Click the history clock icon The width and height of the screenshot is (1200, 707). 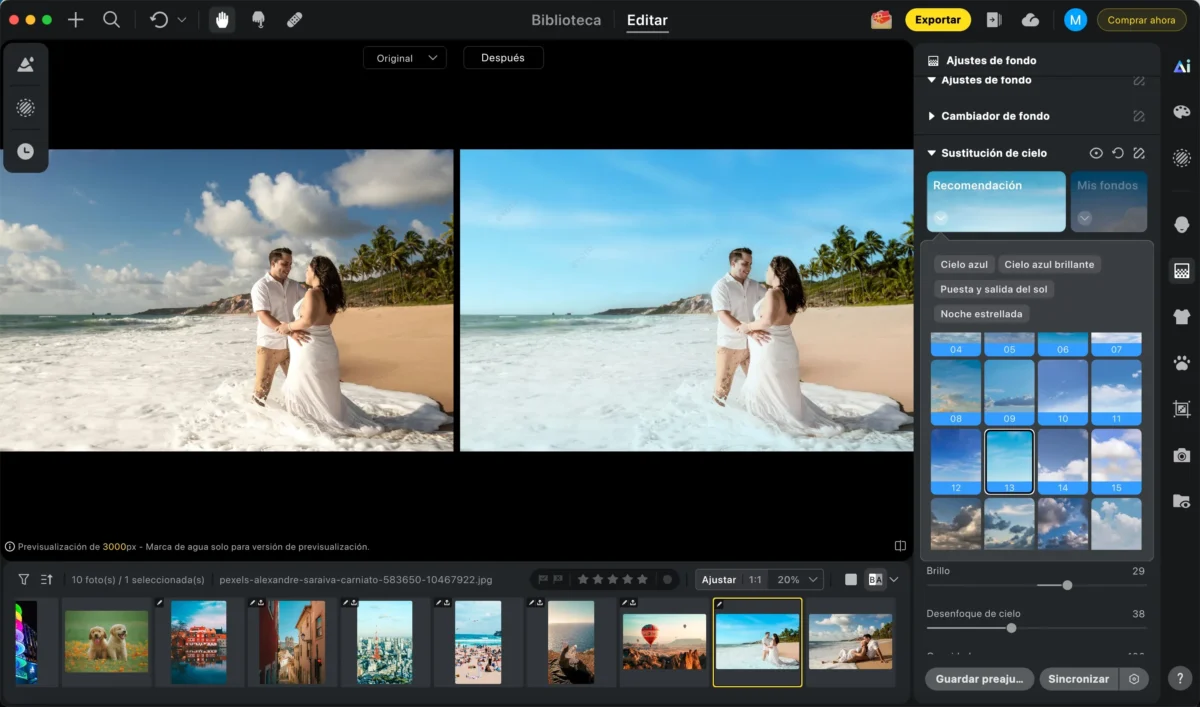point(26,151)
